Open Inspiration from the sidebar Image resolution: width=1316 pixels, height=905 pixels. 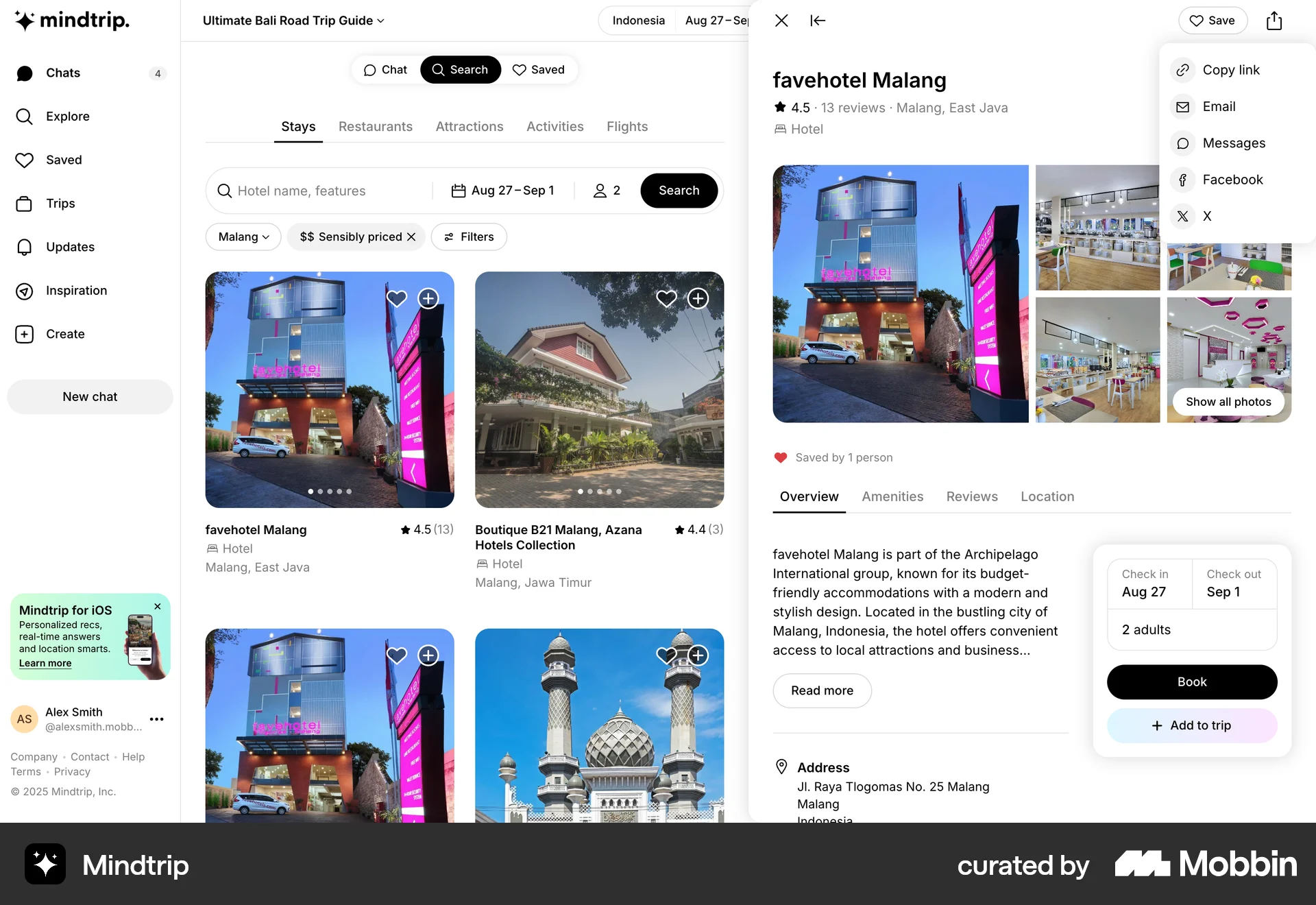[x=76, y=291]
